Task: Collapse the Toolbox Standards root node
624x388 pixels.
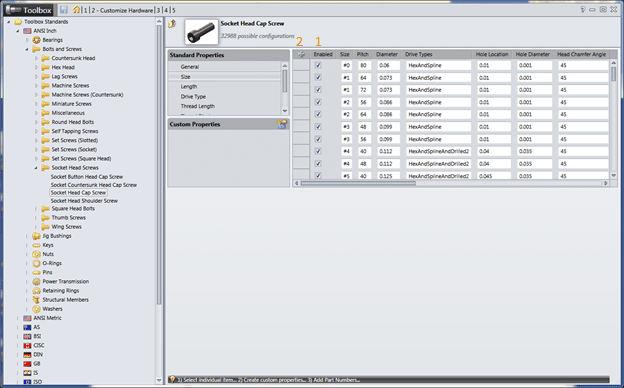Action: coord(8,22)
